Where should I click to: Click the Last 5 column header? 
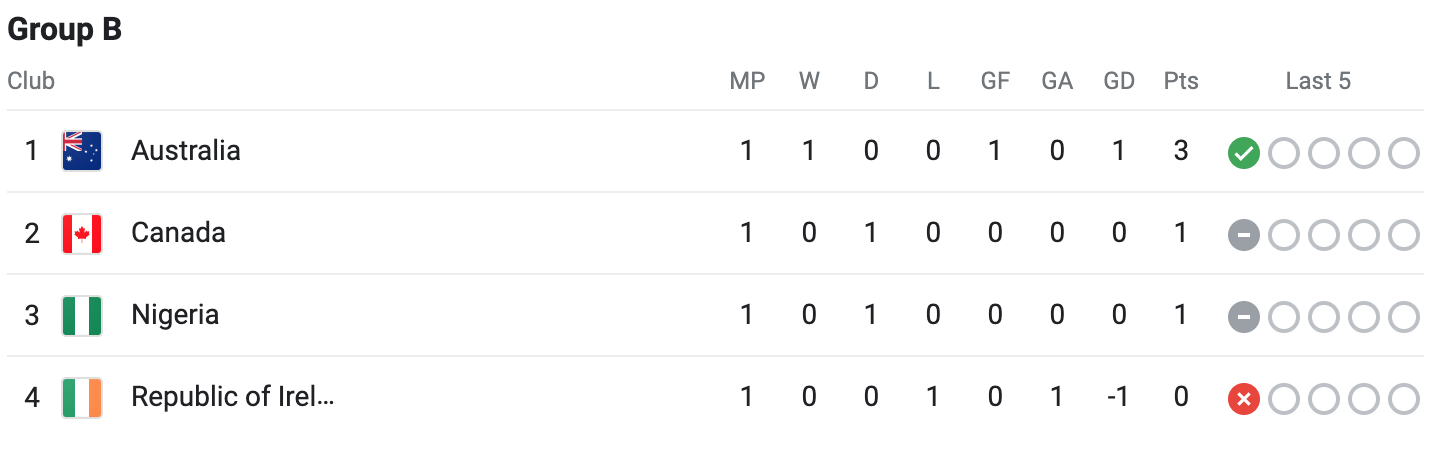(1318, 81)
